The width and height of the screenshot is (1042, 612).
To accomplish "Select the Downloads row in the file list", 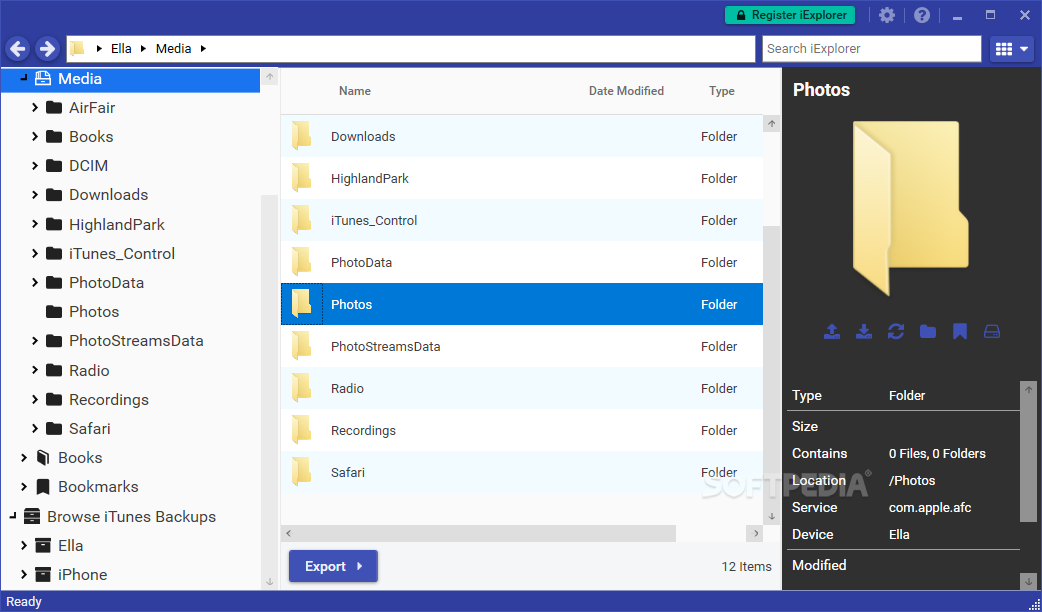I will pyautogui.click(x=522, y=136).
